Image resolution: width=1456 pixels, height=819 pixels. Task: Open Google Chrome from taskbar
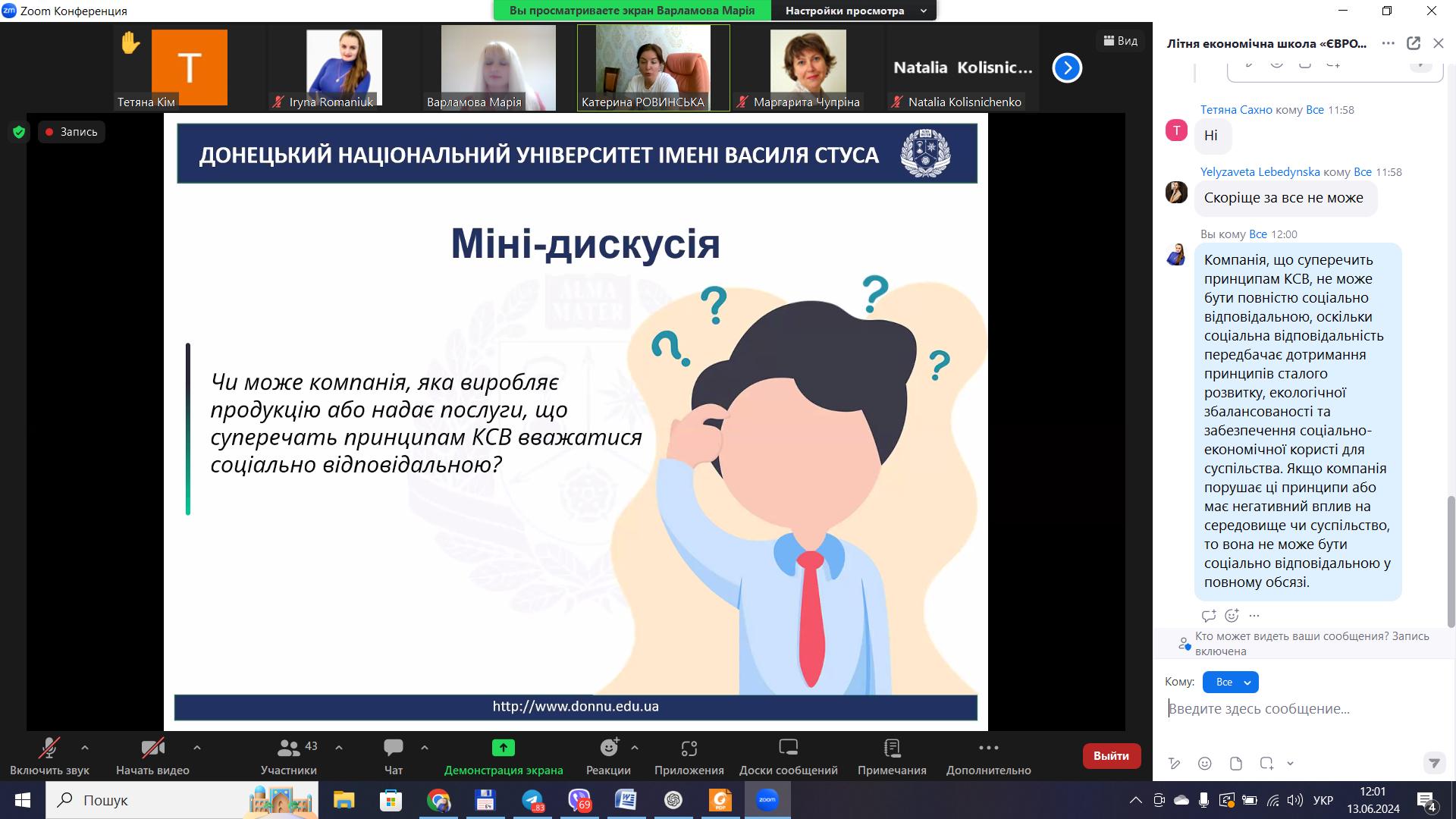pos(438,800)
